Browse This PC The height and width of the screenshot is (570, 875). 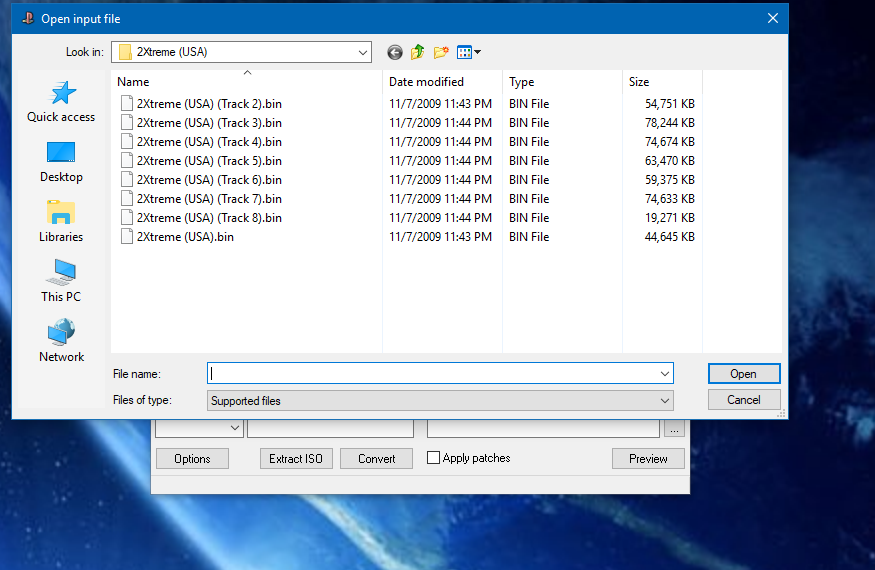click(x=61, y=281)
